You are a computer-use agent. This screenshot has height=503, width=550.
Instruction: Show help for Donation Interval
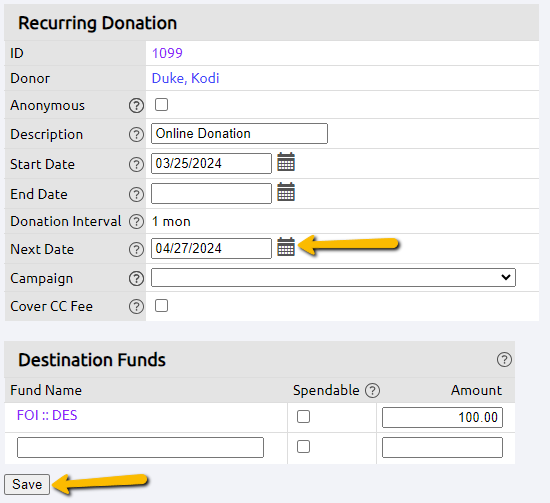click(136, 221)
